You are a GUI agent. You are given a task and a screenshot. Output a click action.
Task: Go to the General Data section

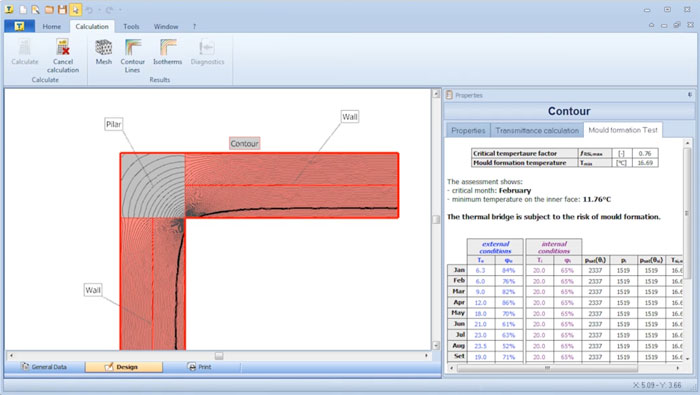click(44, 367)
